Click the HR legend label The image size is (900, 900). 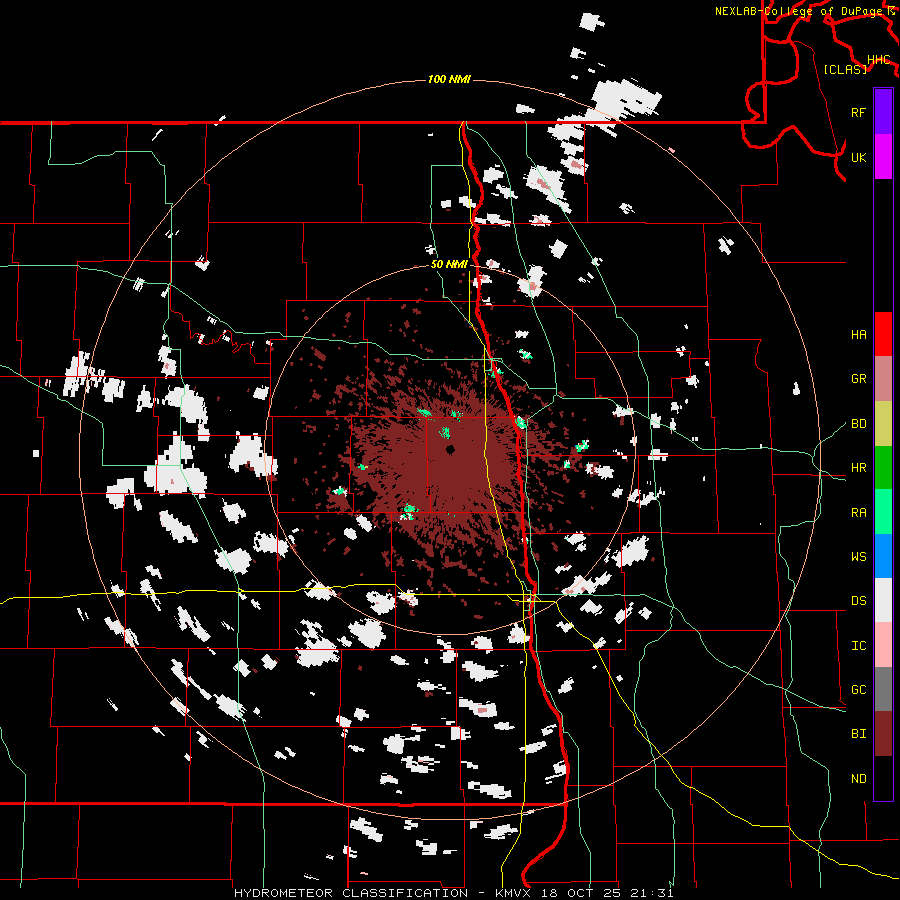(x=858, y=468)
